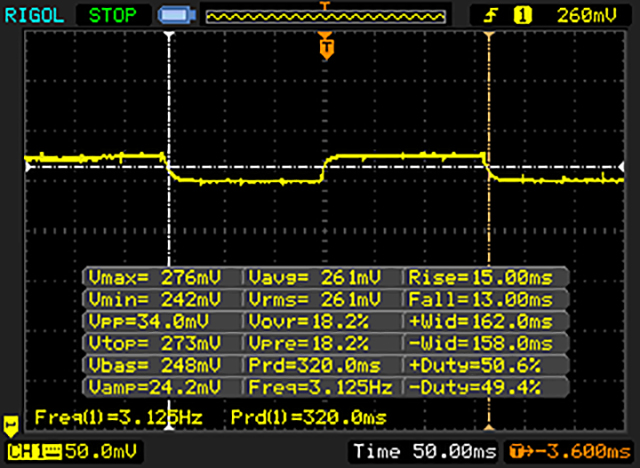640x468 pixels.
Task: Click the 260mV trigger level readout
Action: point(587,16)
